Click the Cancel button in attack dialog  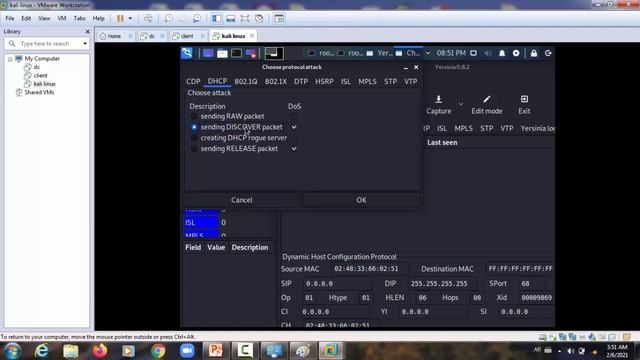242,200
